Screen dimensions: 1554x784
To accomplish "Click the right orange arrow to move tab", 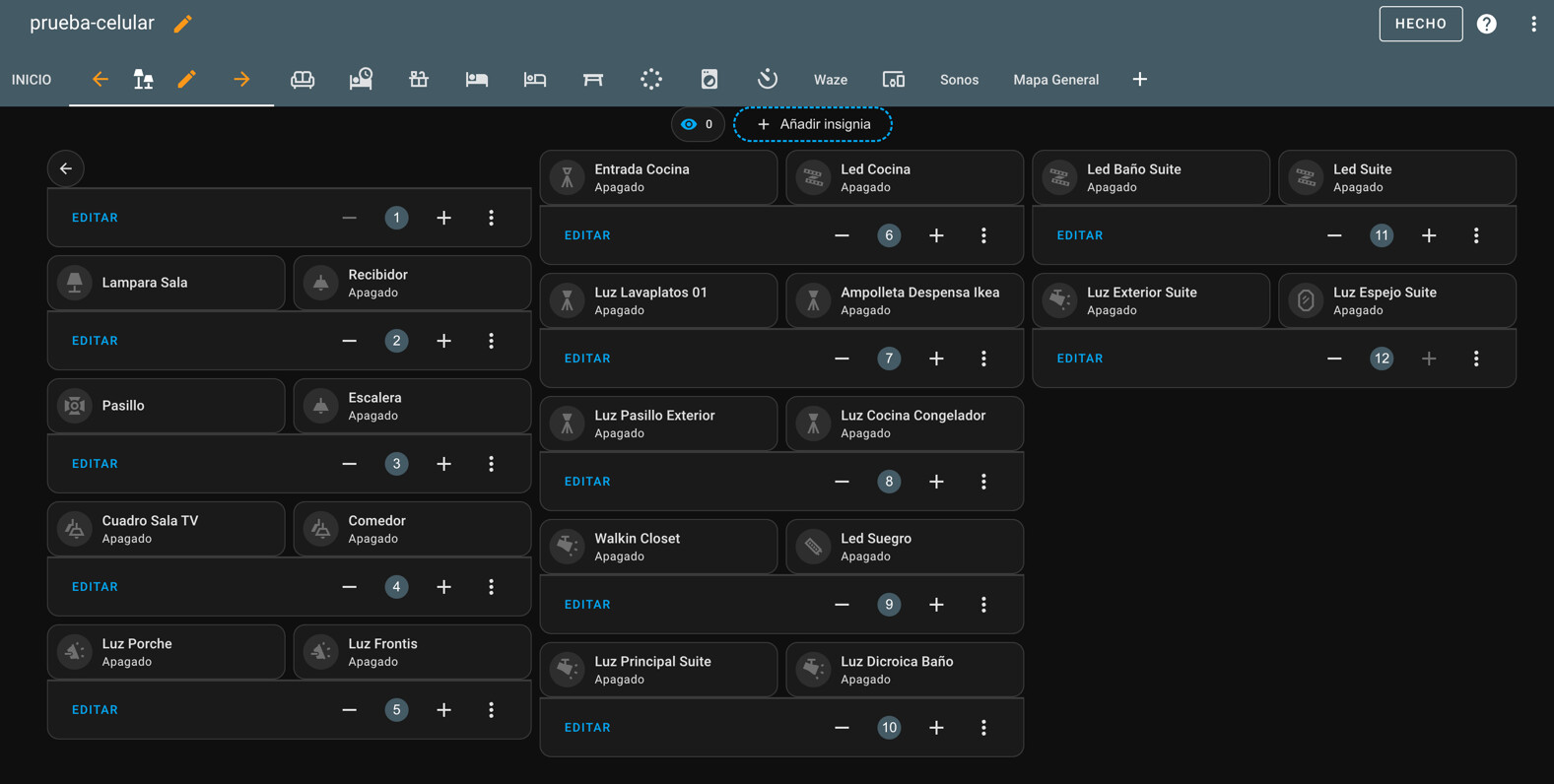I will coord(241,80).
